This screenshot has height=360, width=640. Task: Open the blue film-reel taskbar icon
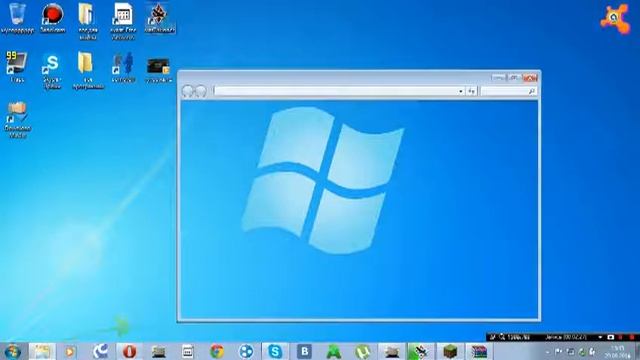pos(246,351)
